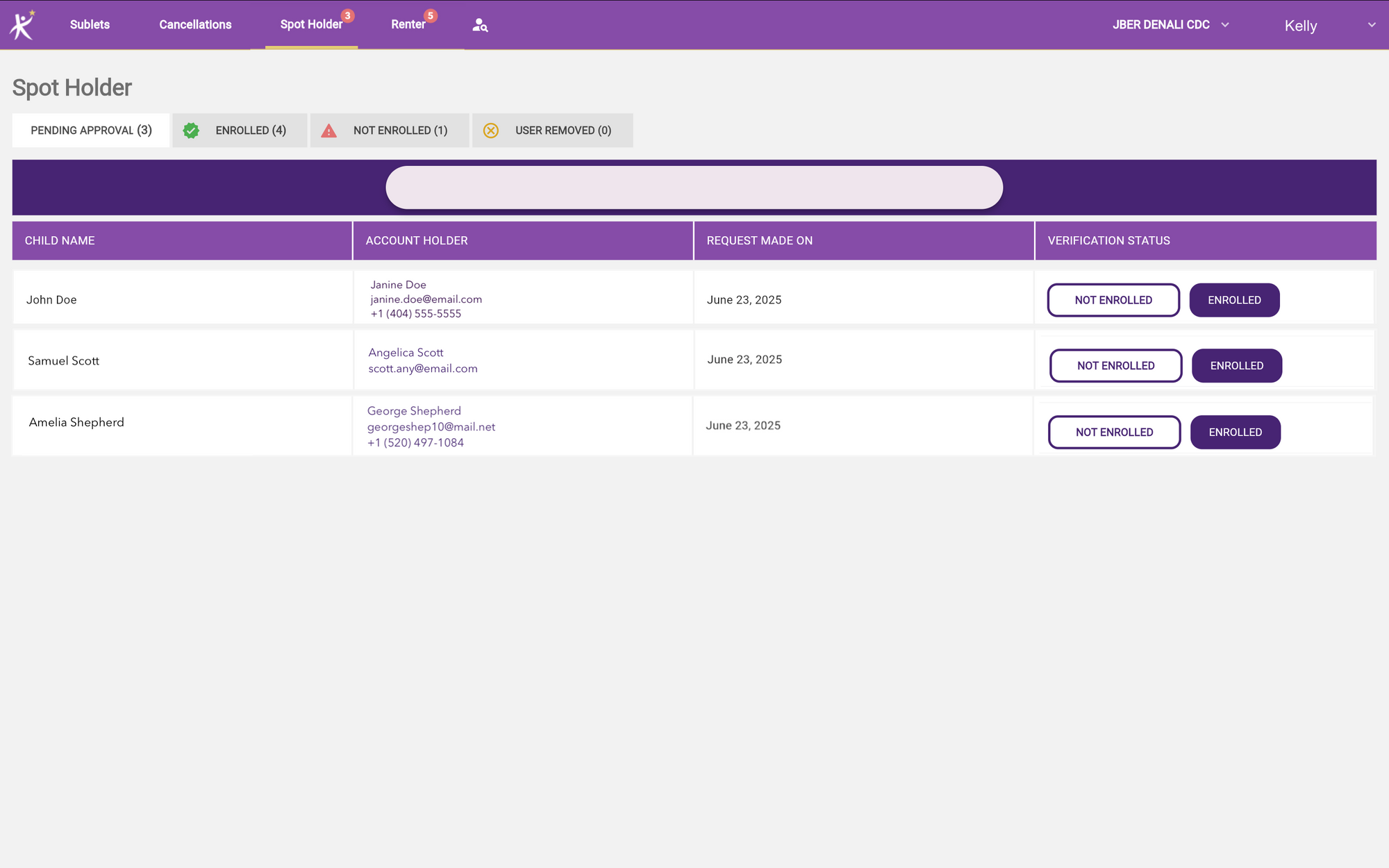Image resolution: width=1389 pixels, height=868 pixels.
Task: Click Angelica Scott account holder name
Action: (406, 353)
